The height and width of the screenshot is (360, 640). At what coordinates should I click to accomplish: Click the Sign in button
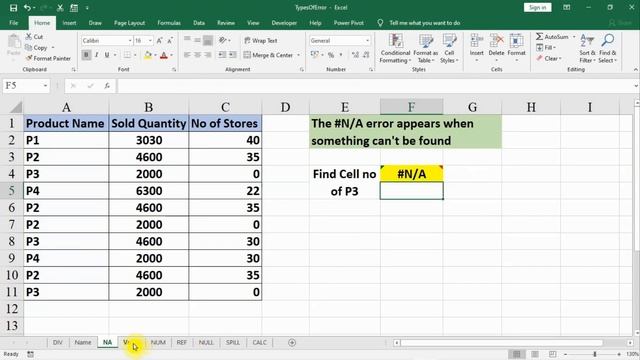(x=538, y=7)
